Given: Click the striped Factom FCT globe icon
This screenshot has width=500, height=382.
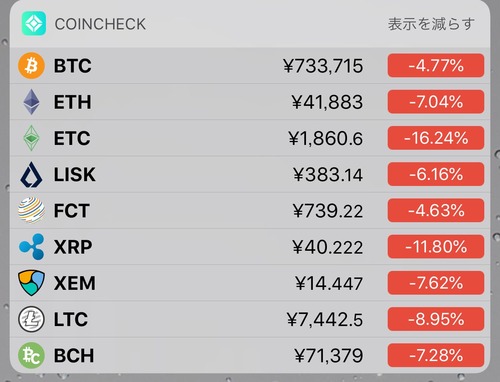Looking at the screenshot, I should [x=31, y=210].
